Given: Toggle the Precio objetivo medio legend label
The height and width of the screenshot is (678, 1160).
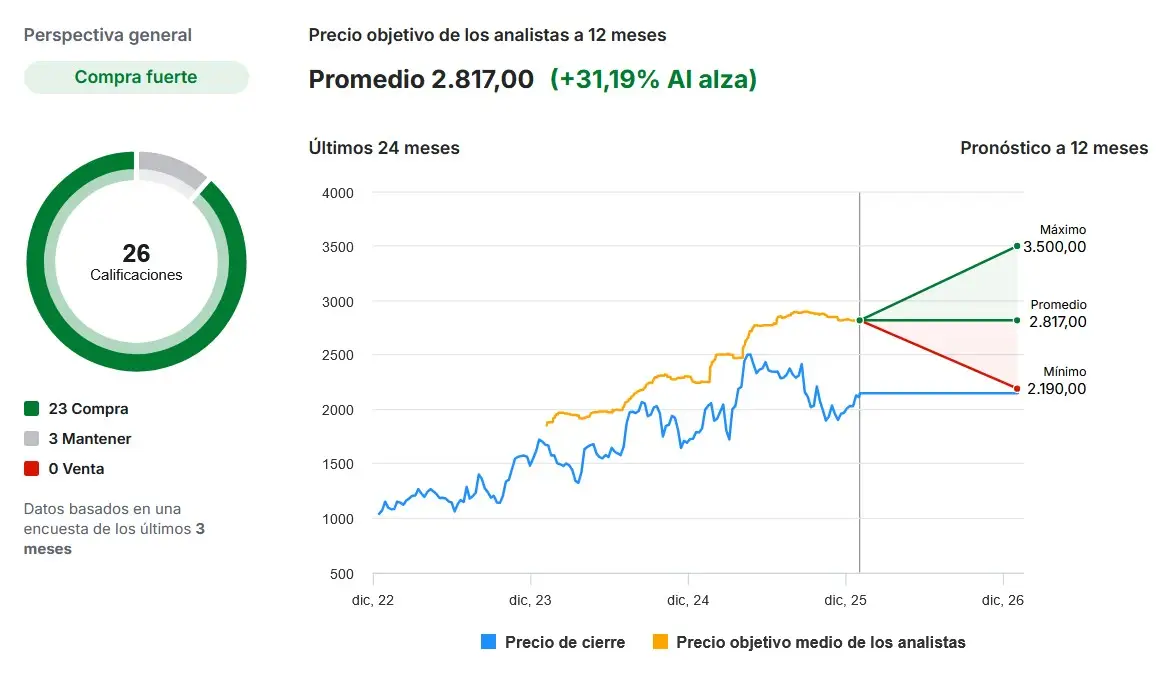Looking at the screenshot, I should [821, 642].
